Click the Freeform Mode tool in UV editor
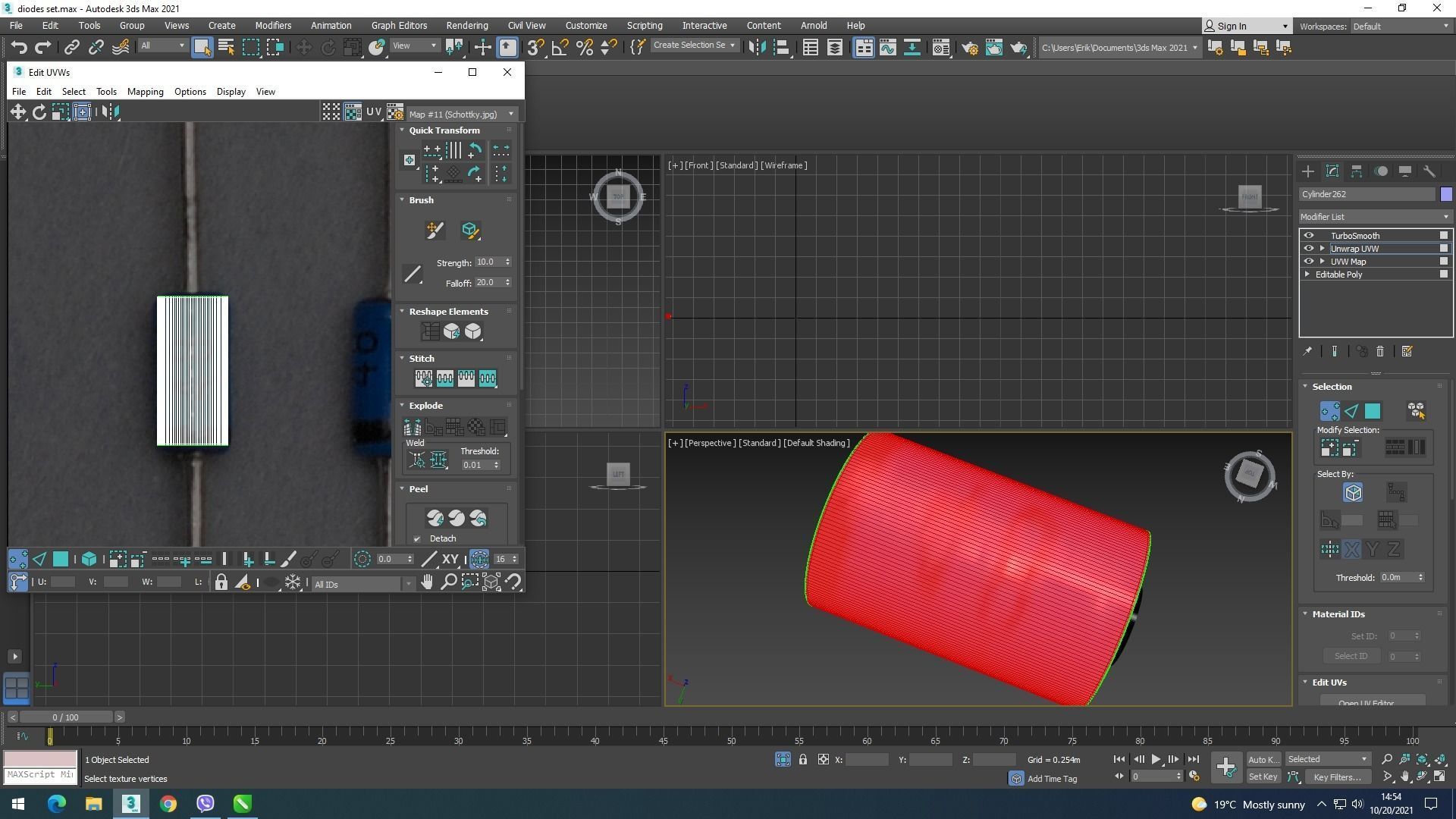The height and width of the screenshot is (819, 1456). 83,112
